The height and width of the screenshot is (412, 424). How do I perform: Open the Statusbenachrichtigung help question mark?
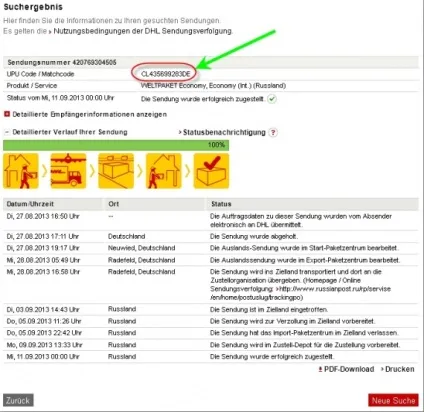point(273,132)
